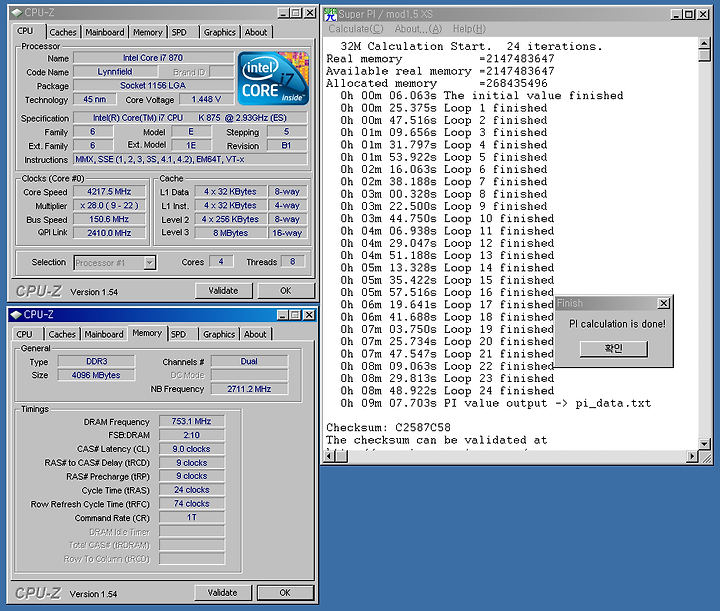Open Graphics tab in top CPU-Z window
Image resolution: width=720 pixels, height=611 pixels.
(x=219, y=32)
